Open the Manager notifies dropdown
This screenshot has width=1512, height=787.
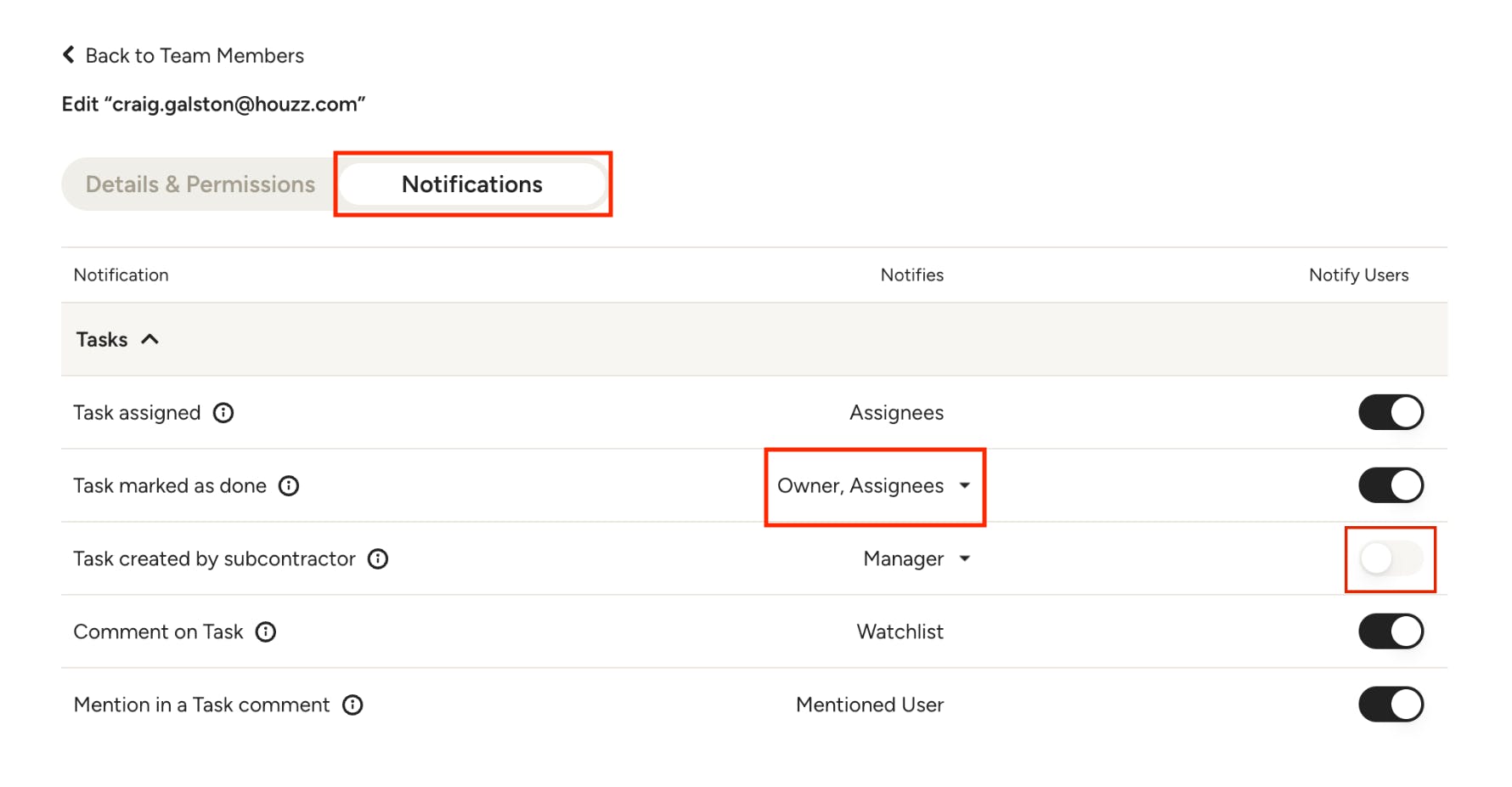click(x=917, y=559)
